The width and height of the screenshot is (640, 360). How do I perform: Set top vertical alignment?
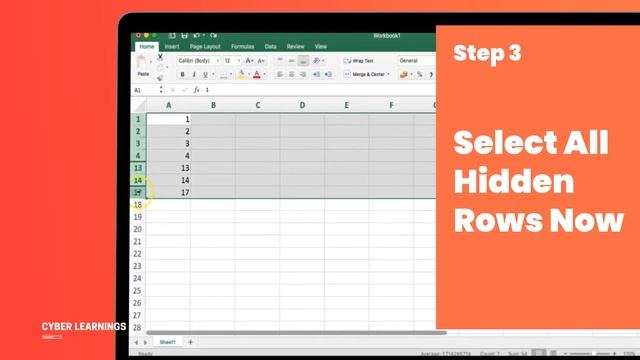280,60
